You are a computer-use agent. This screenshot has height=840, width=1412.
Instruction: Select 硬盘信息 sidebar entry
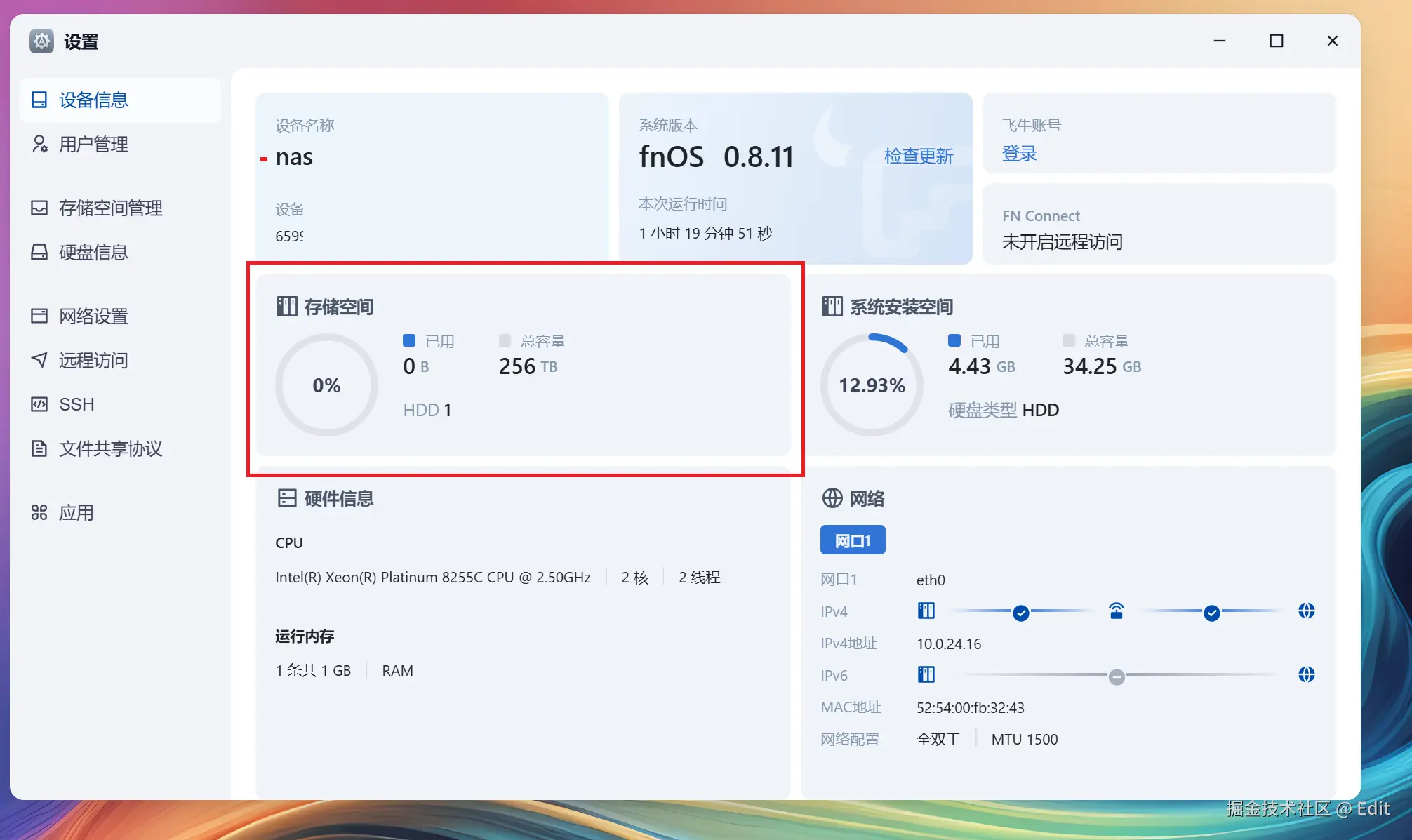click(x=93, y=252)
